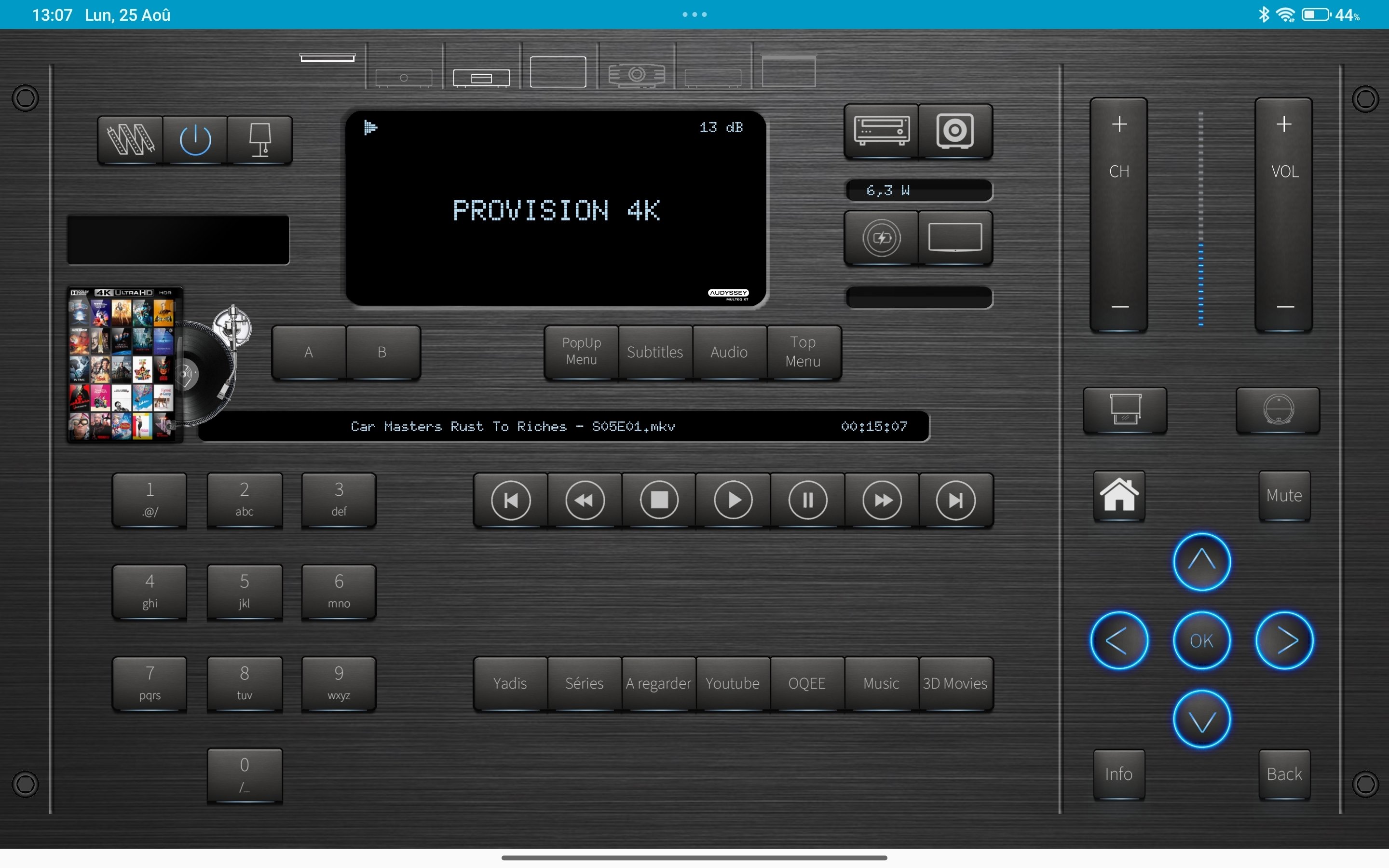
Task: Toggle Mute on the remote
Action: (1284, 495)
